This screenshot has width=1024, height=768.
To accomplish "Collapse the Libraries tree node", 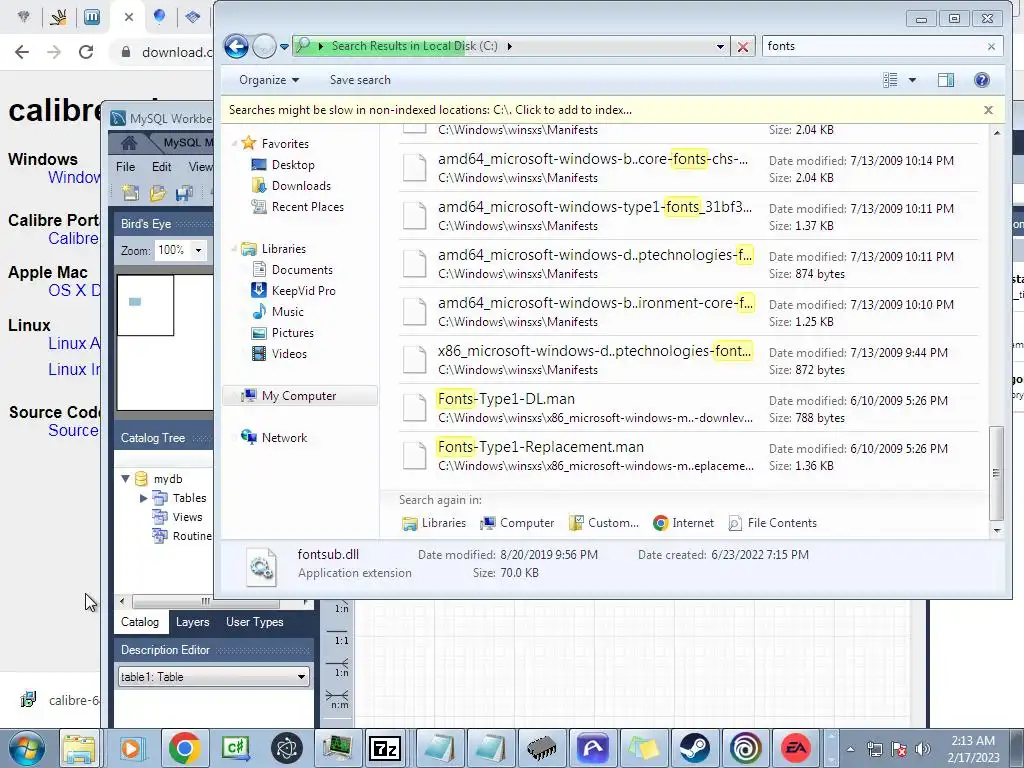I will tap(234, 249).
